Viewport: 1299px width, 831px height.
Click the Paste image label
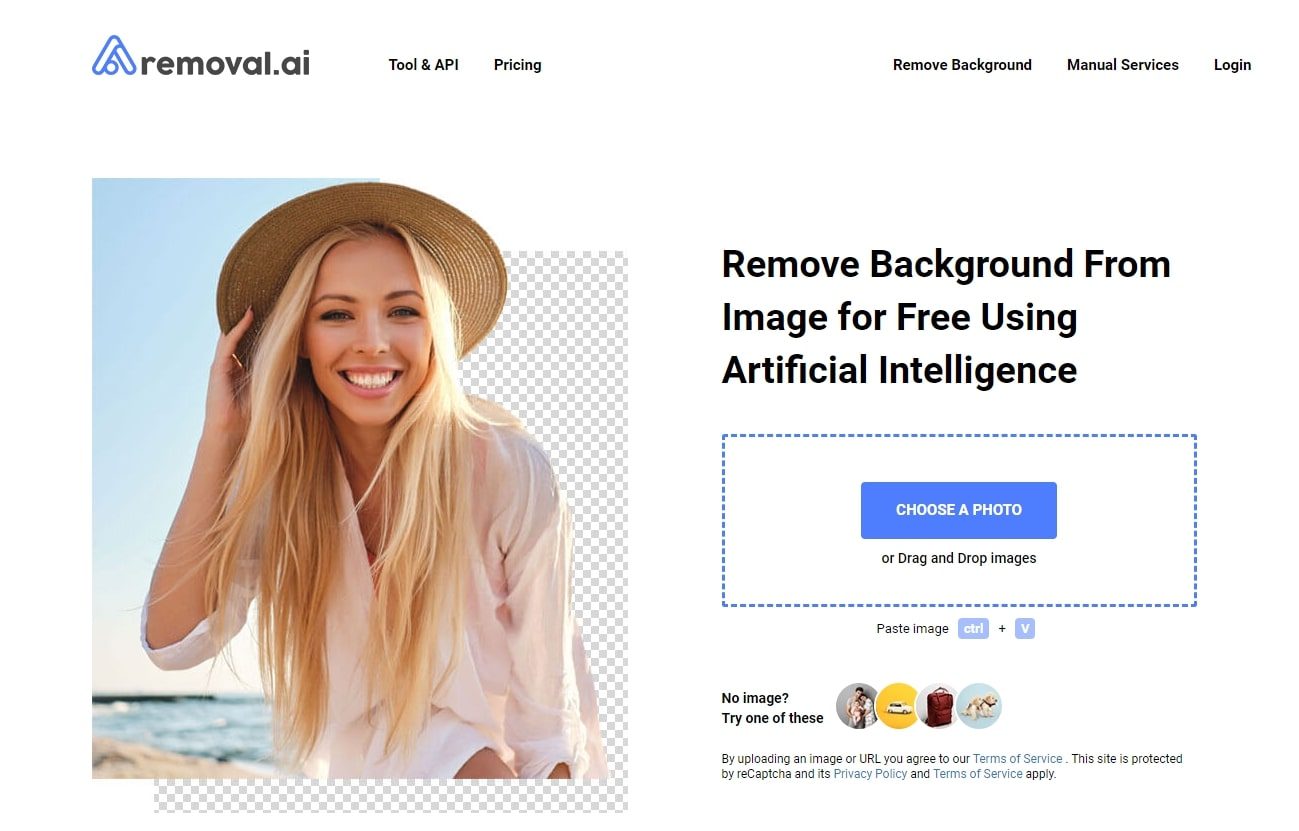coord(912,629)
